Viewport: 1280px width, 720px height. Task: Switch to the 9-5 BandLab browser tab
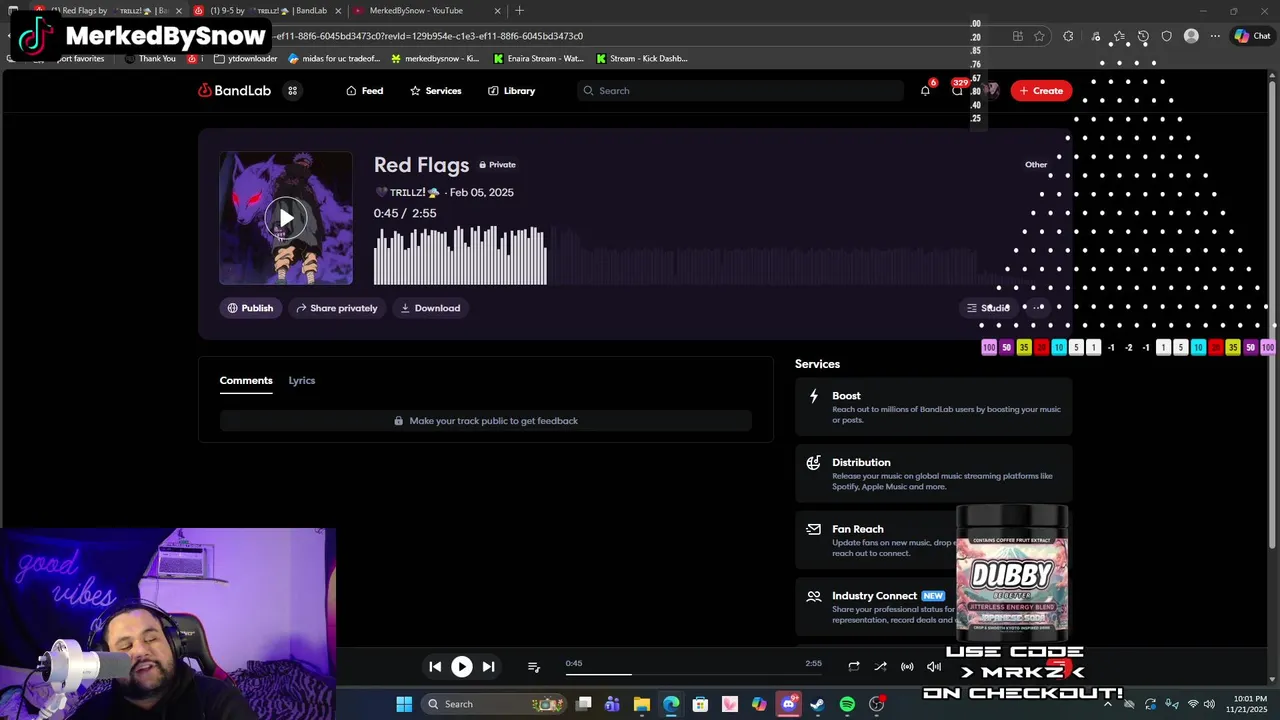click(266, 11)
